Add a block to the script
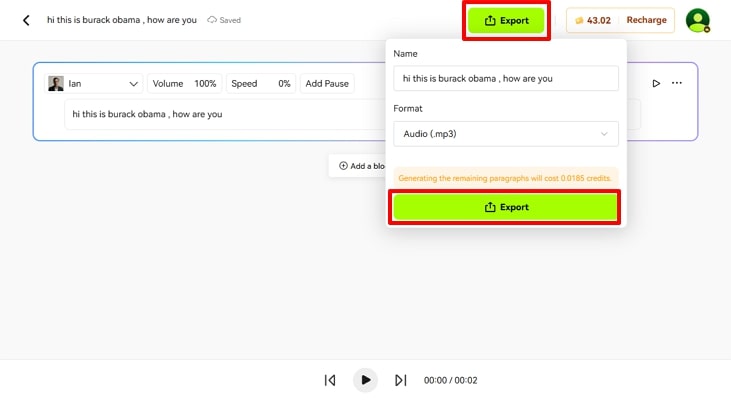The image size is (731, 400). pyautogui.click(x=358, y=166)
